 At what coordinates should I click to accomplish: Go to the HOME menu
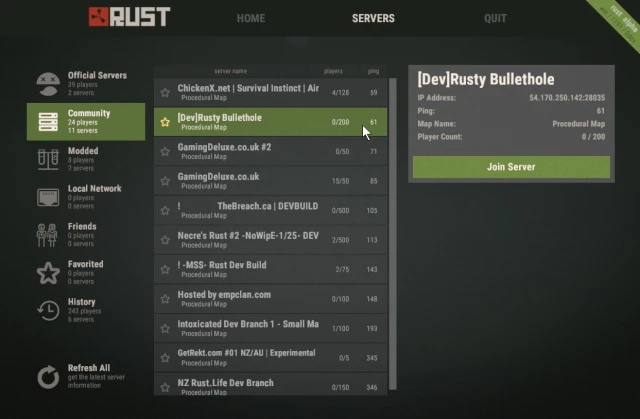[x=251, y=18]
